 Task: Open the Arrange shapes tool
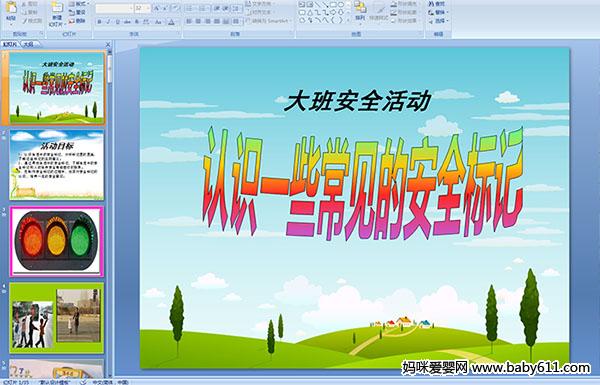click(360, 10)
